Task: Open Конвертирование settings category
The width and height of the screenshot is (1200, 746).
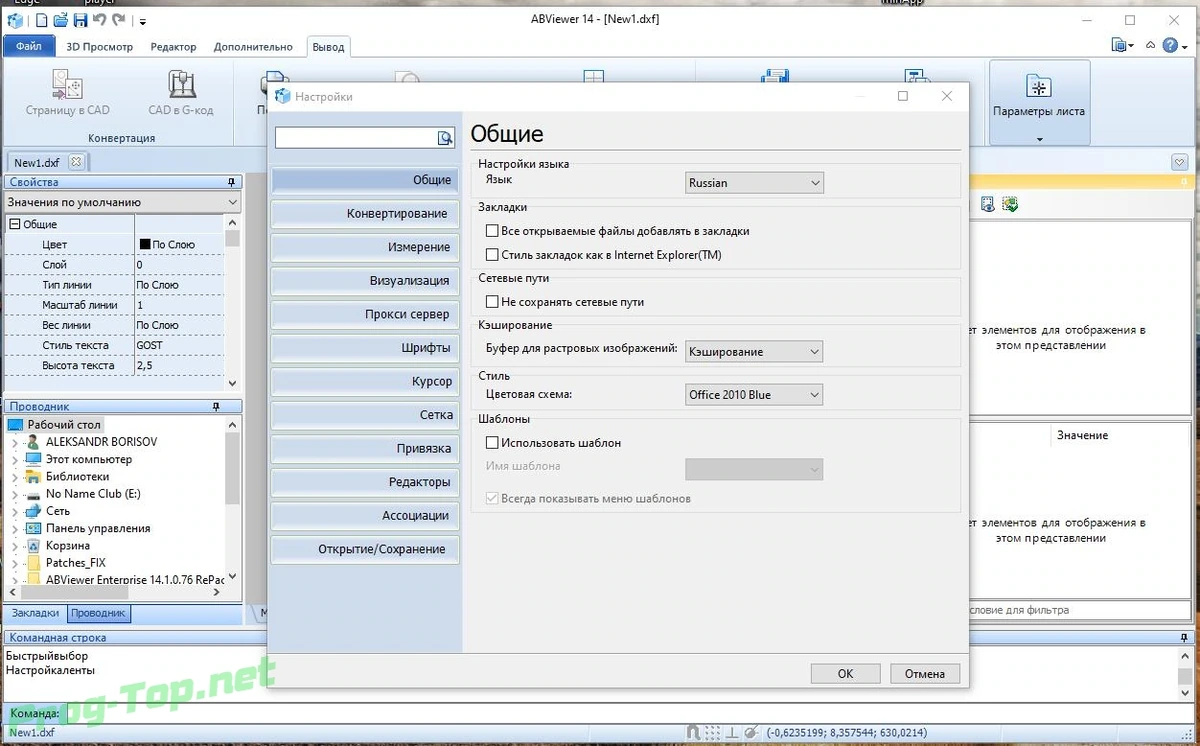Action: pos(365,214)
